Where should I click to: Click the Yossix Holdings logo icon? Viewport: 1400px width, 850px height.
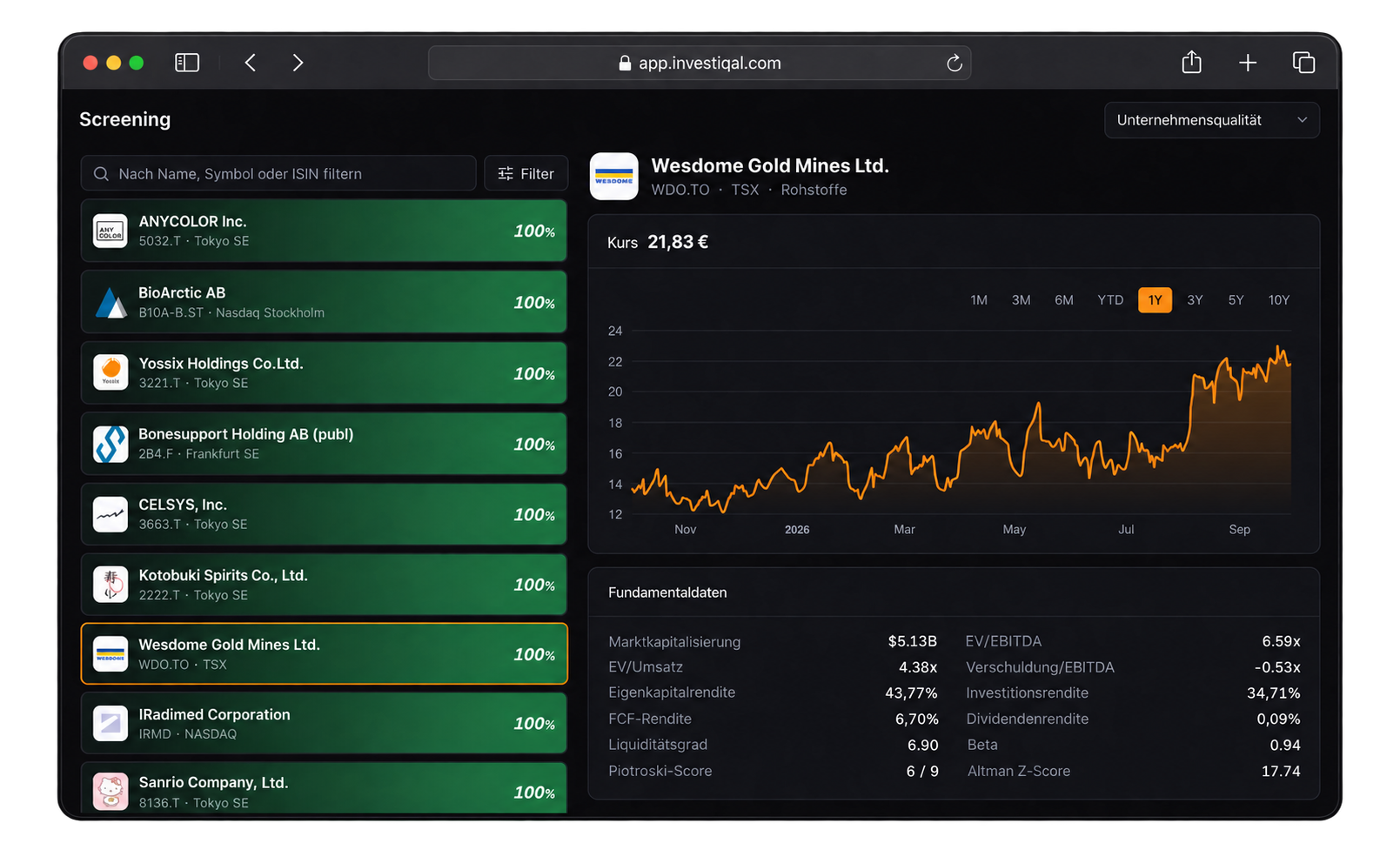point(111,372)
